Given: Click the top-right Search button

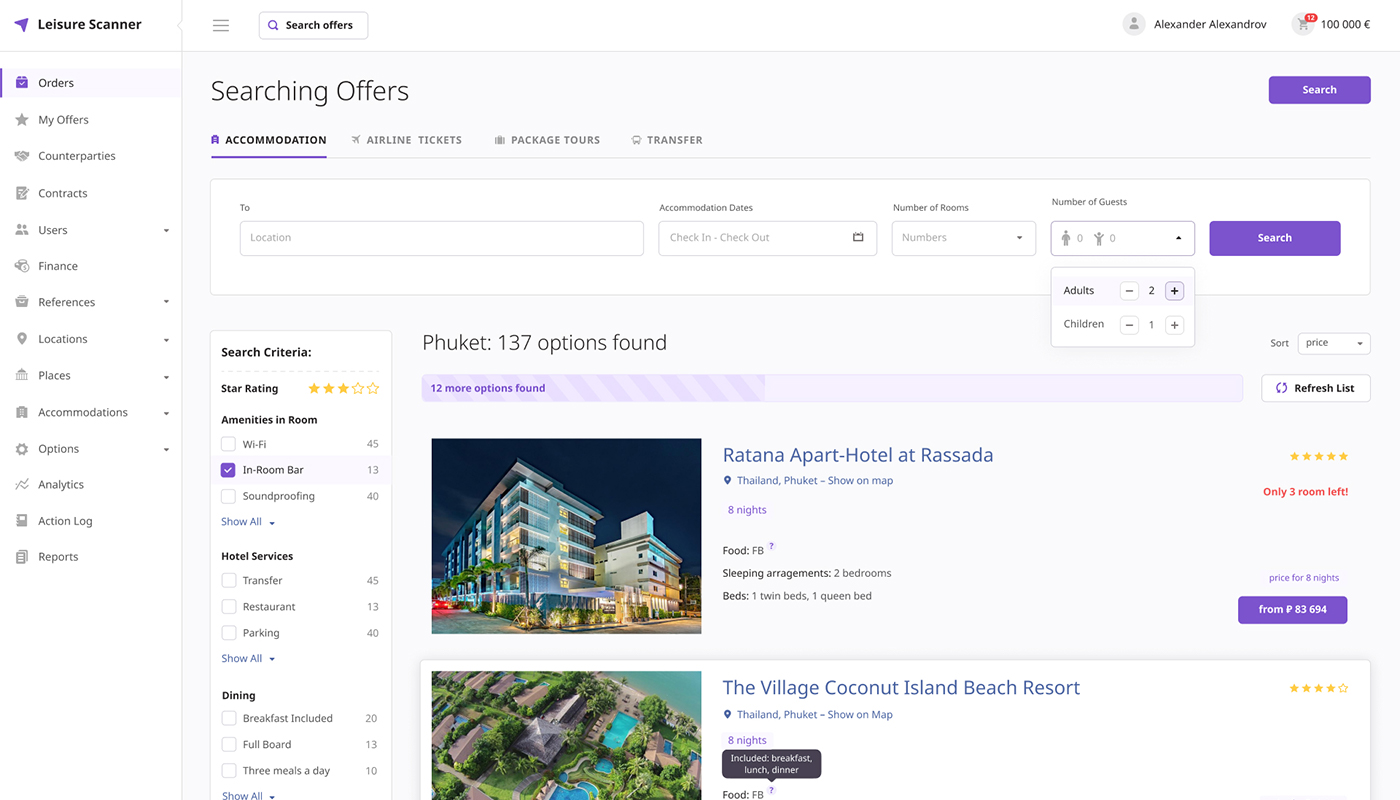Looking at the screenshot, I should click(x=1319, y=90).
